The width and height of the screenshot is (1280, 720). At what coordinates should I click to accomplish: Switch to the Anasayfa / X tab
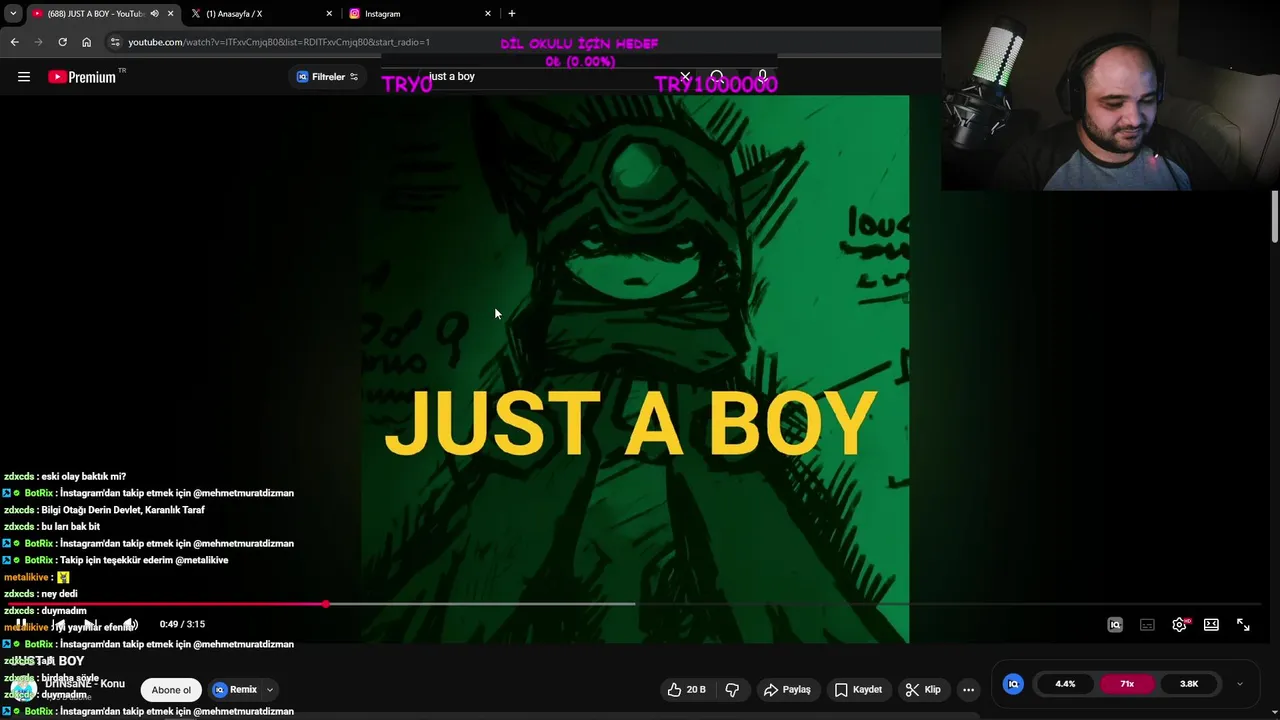pyautogui.click(x=262, y=14)
